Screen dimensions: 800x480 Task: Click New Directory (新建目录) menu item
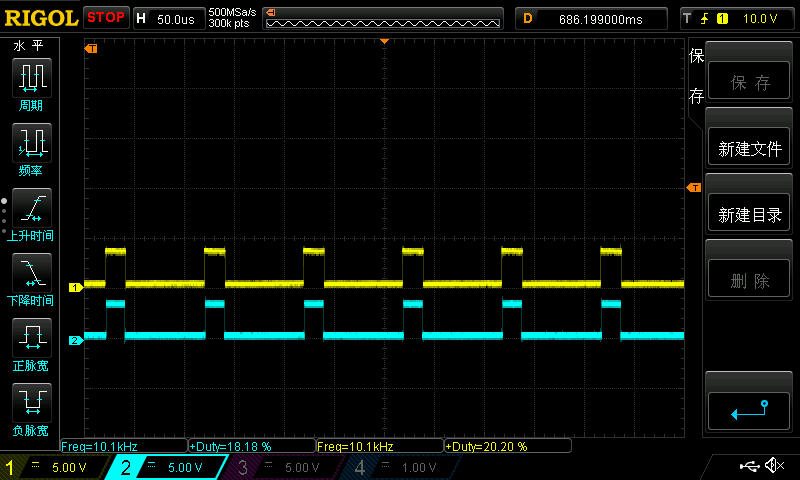tap(749, 215)
